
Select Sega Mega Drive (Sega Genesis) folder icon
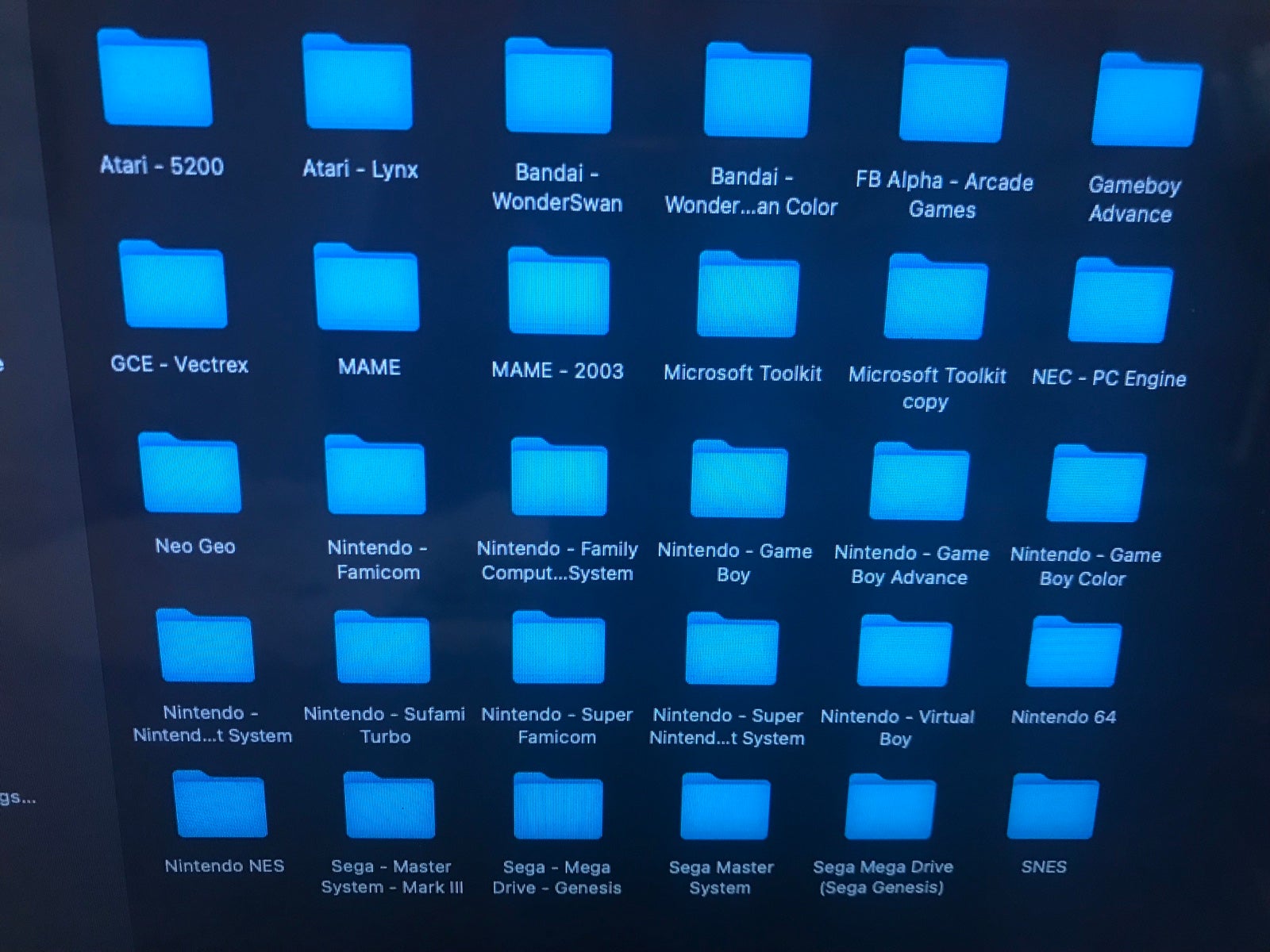[x=891, y=807]
